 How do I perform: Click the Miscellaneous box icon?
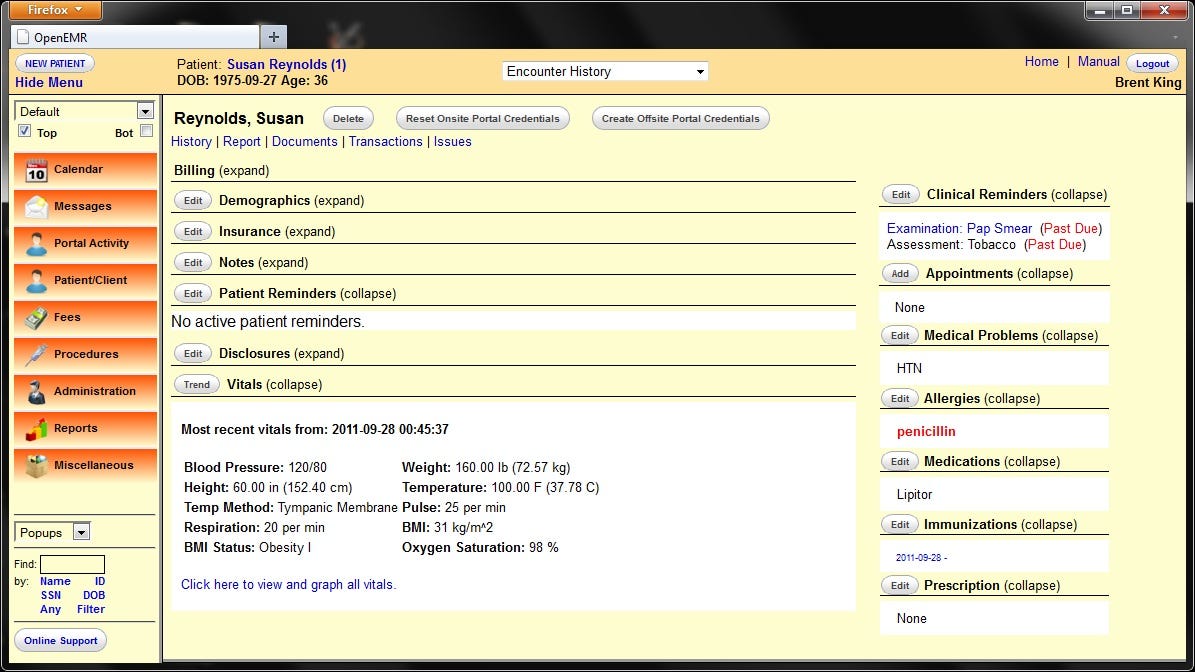(36, 466)
